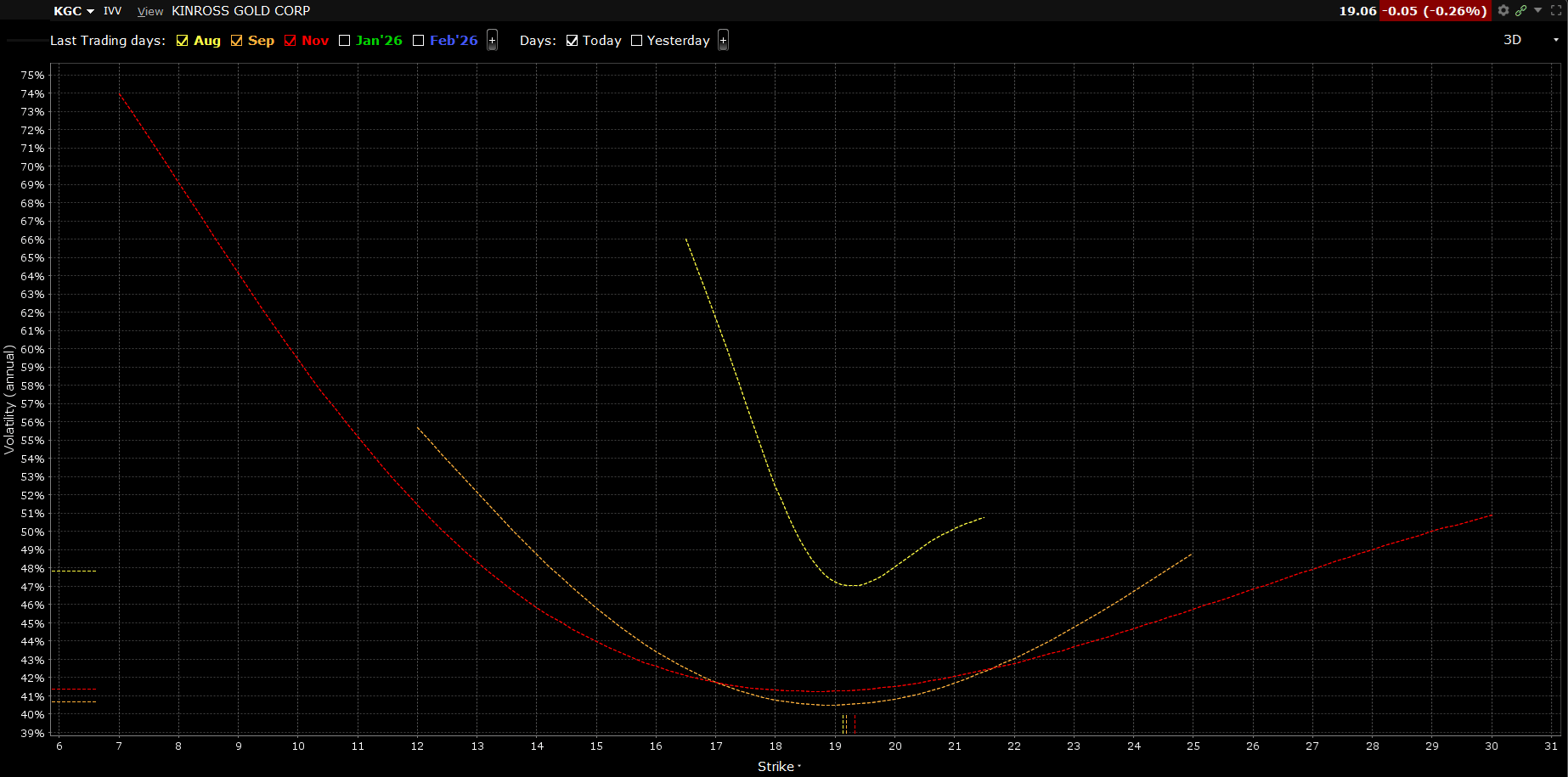Click strike 7 on the x-axis

pos(119,746)
